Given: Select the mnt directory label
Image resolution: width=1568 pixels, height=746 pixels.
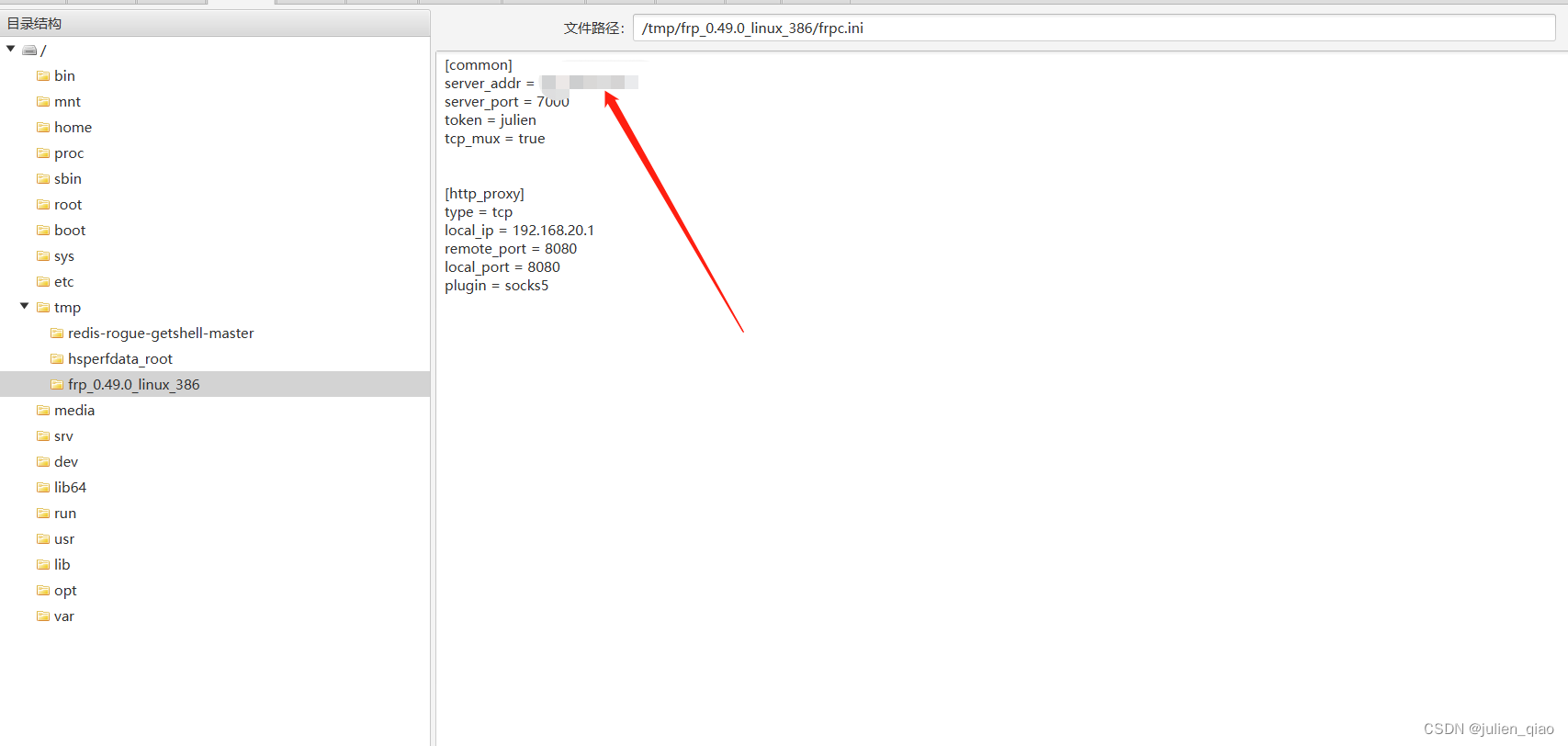Looking at the screenshot, I should pyautogui.click(x=67, y=102).
